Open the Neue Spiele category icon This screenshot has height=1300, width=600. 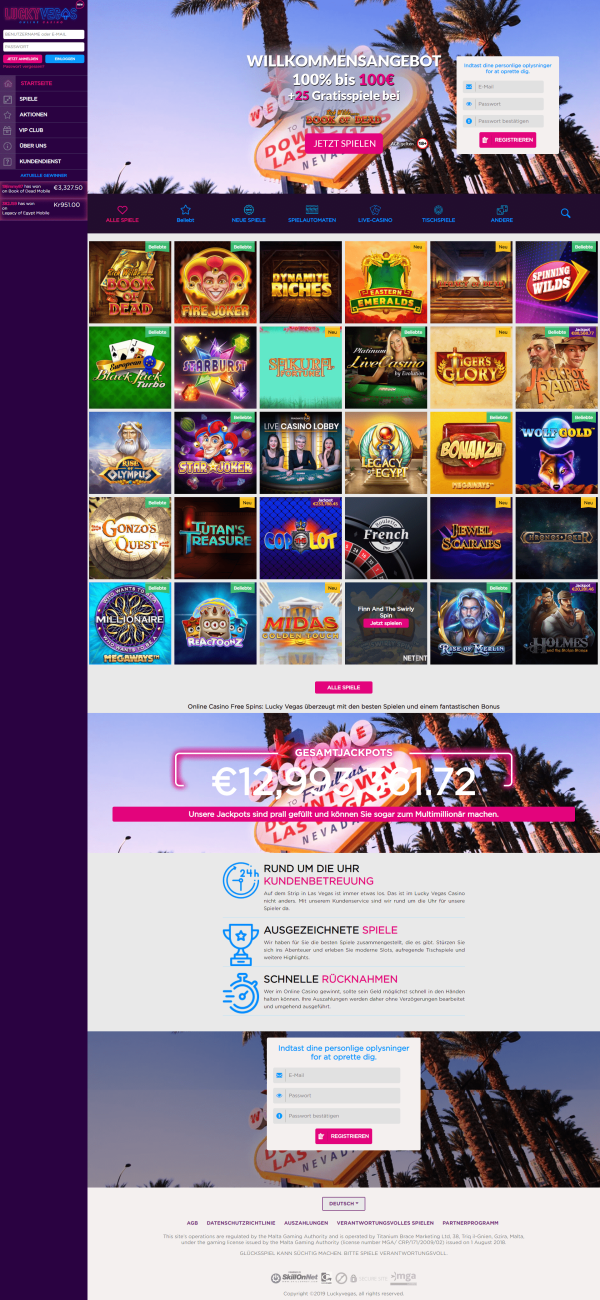click(x=248, y=213)
